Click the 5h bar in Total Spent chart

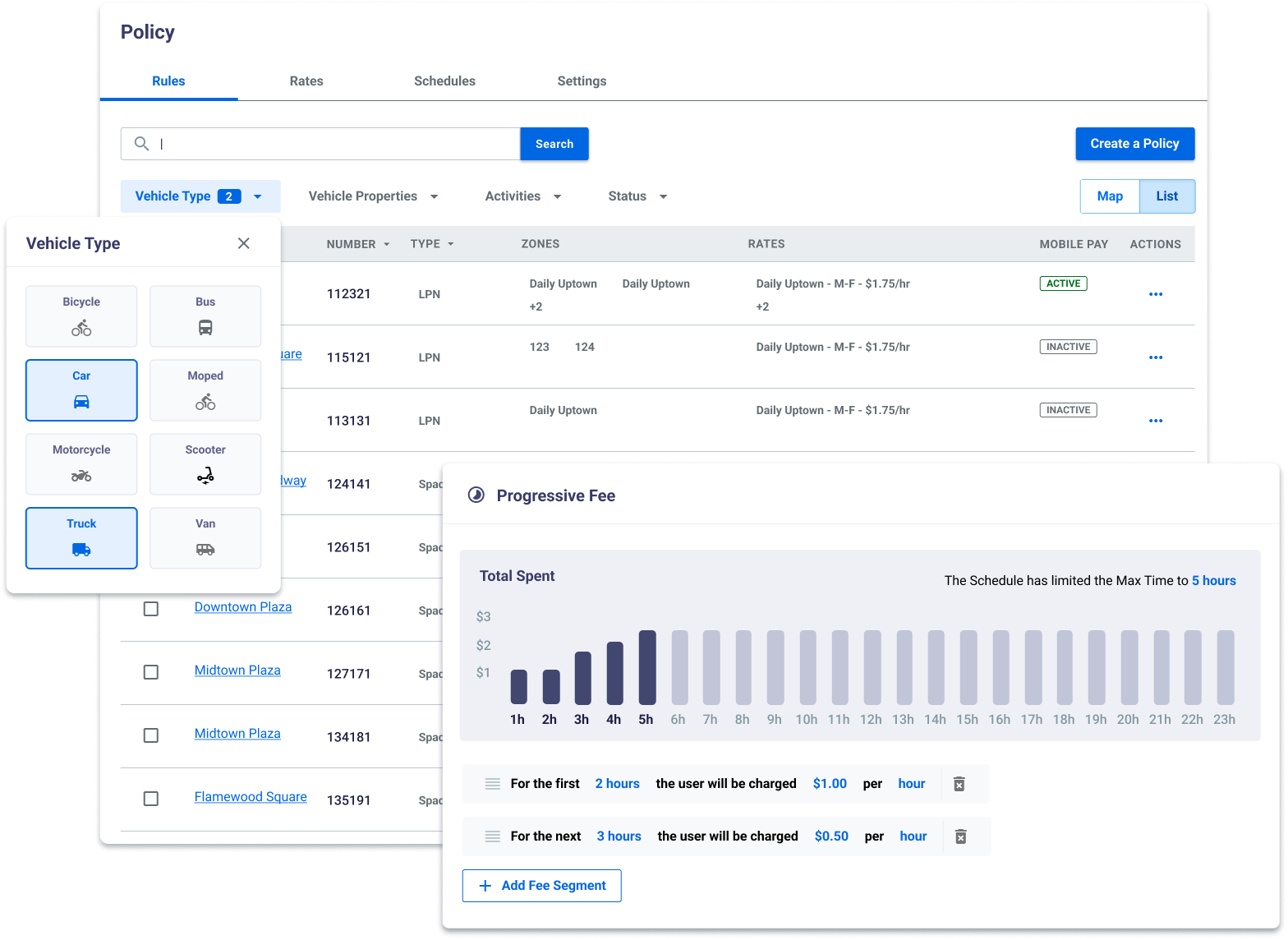647,667
